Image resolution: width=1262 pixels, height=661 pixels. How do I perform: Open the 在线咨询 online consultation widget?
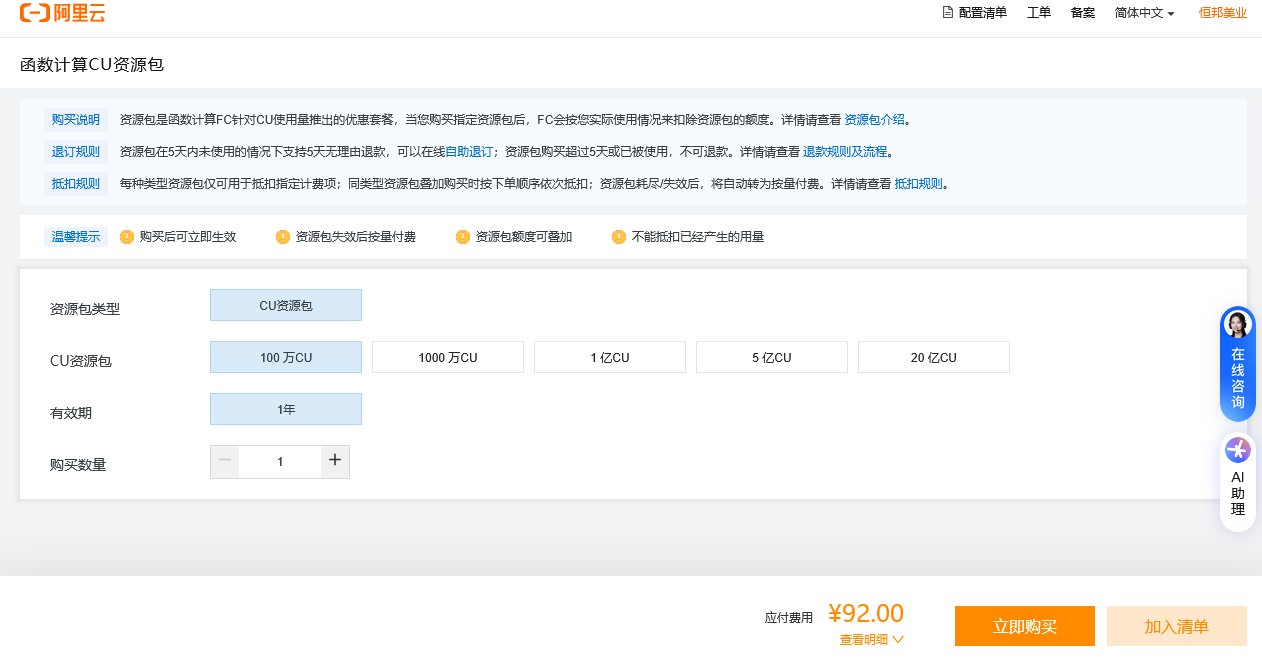pos(1237,365)
